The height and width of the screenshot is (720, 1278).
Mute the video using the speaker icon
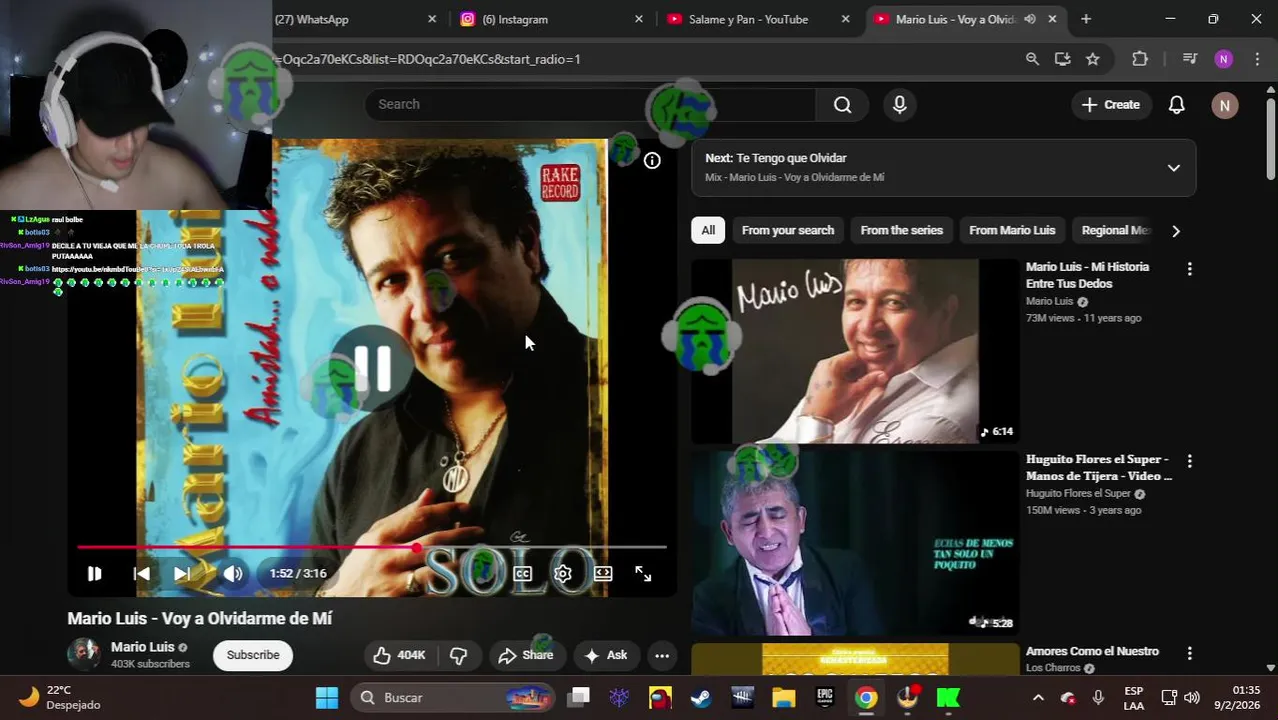[x=233, y=573]
